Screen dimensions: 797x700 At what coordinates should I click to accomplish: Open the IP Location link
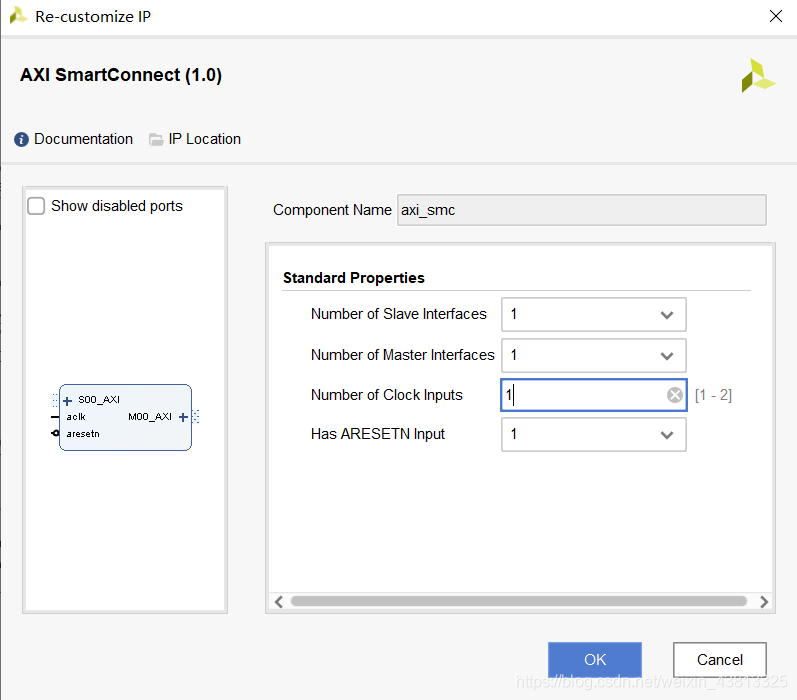pos(204,139)
